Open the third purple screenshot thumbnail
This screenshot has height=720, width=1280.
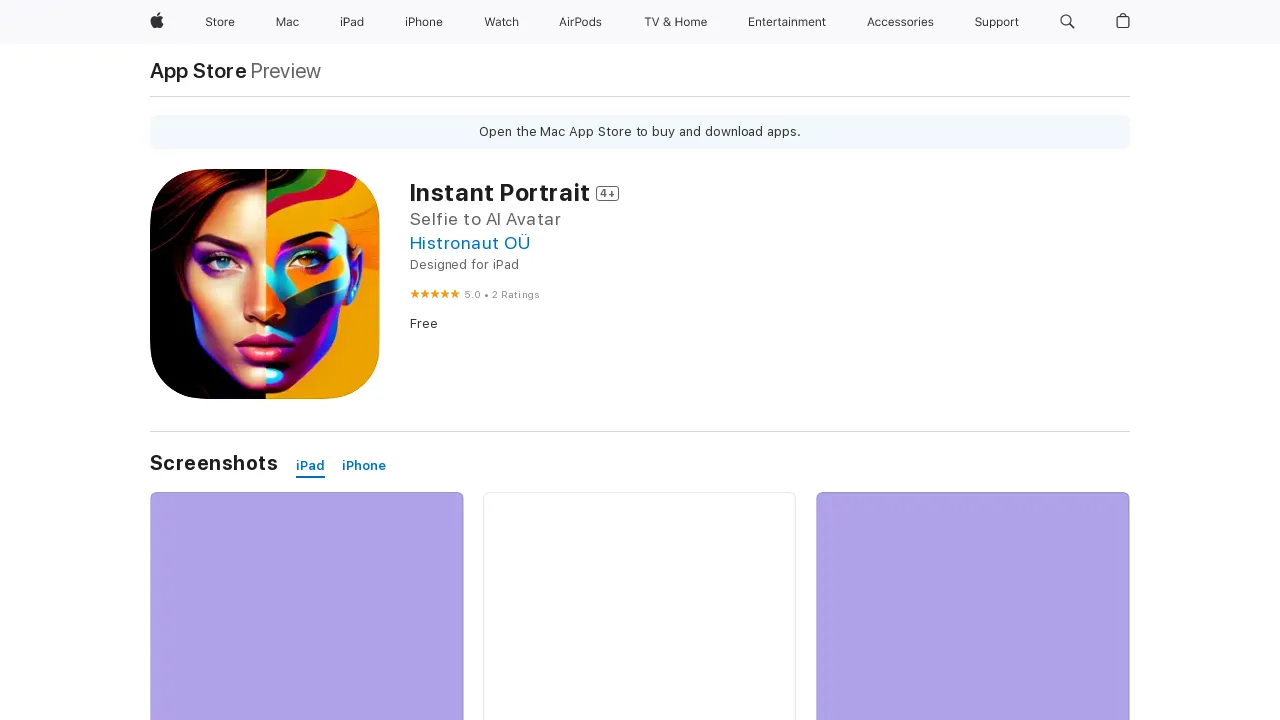click(973, 606)
